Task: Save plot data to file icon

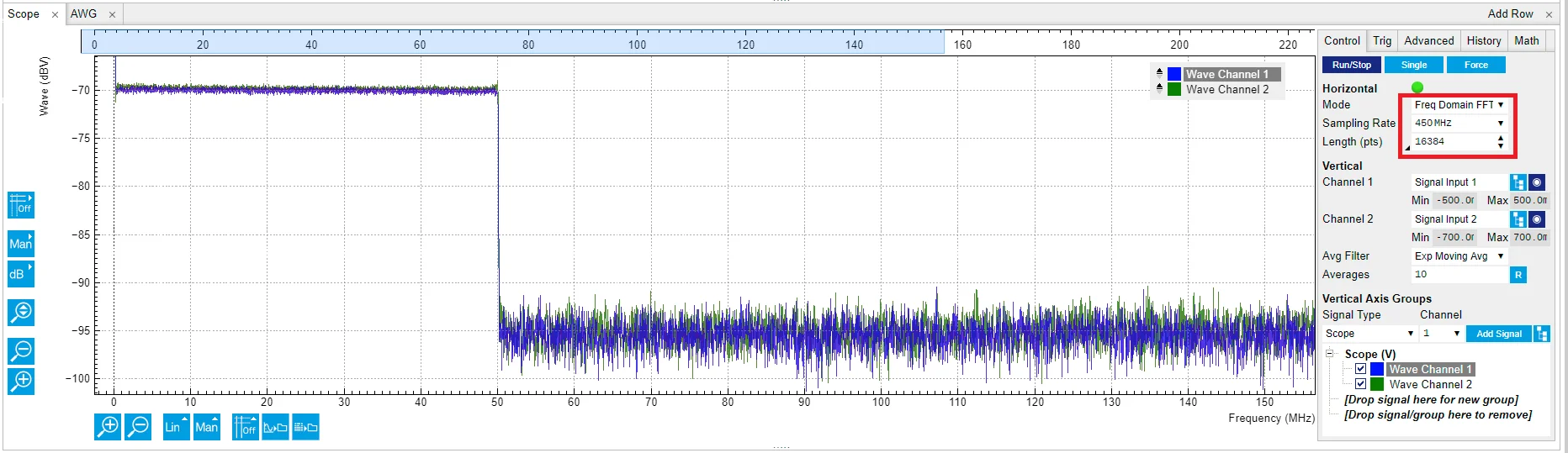Action: tap(305, 427)
